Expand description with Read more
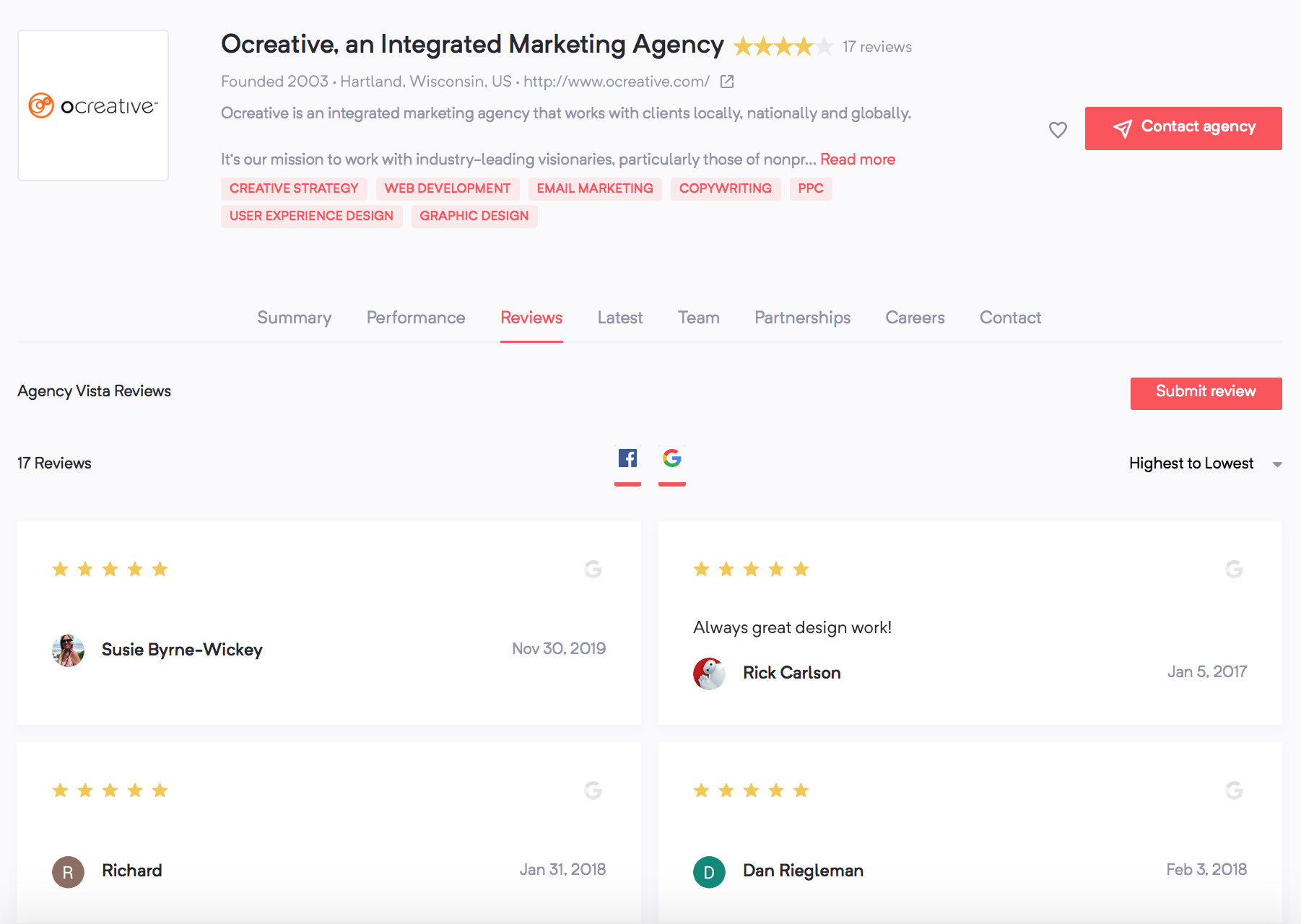 pos(858,160)
